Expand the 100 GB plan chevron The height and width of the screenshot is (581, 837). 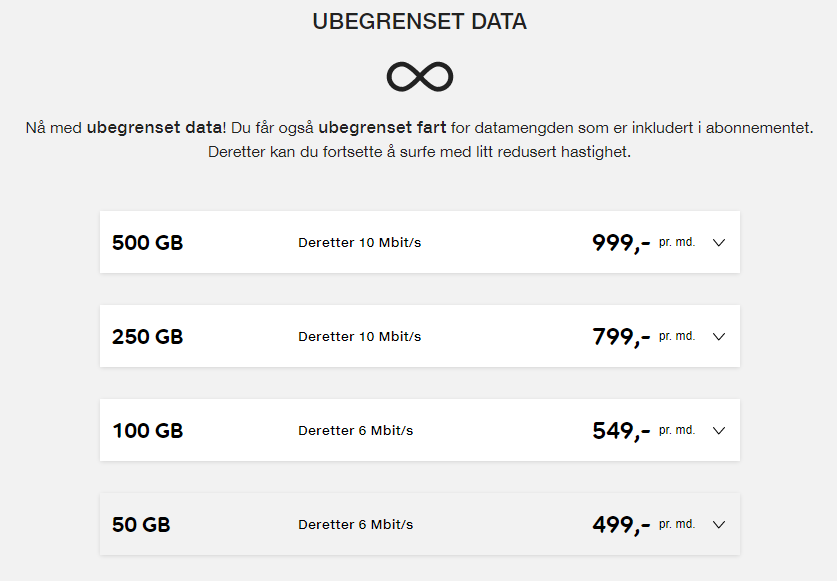pyautogui.click(x=719, y=430)
